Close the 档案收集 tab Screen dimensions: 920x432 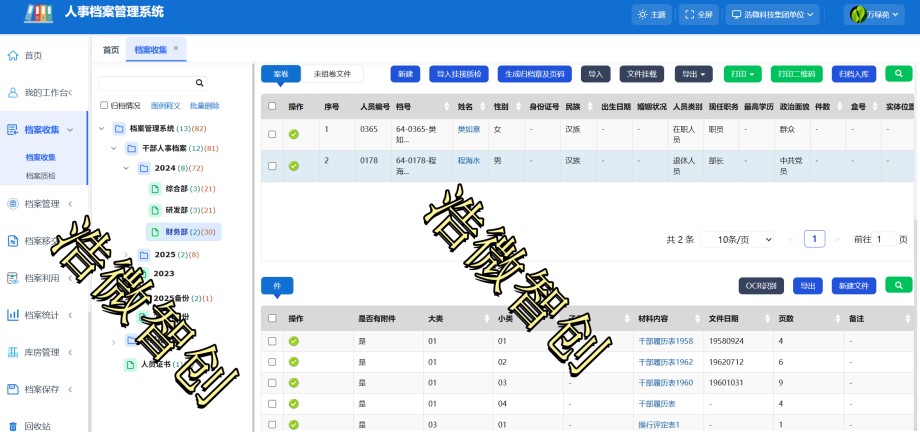[175, 49]
